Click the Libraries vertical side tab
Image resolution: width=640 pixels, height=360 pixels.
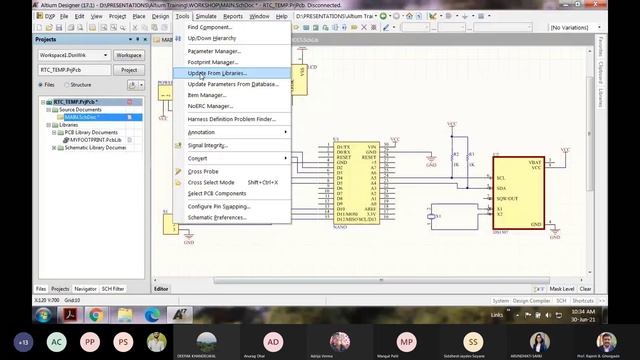click(x=600, y=98)
